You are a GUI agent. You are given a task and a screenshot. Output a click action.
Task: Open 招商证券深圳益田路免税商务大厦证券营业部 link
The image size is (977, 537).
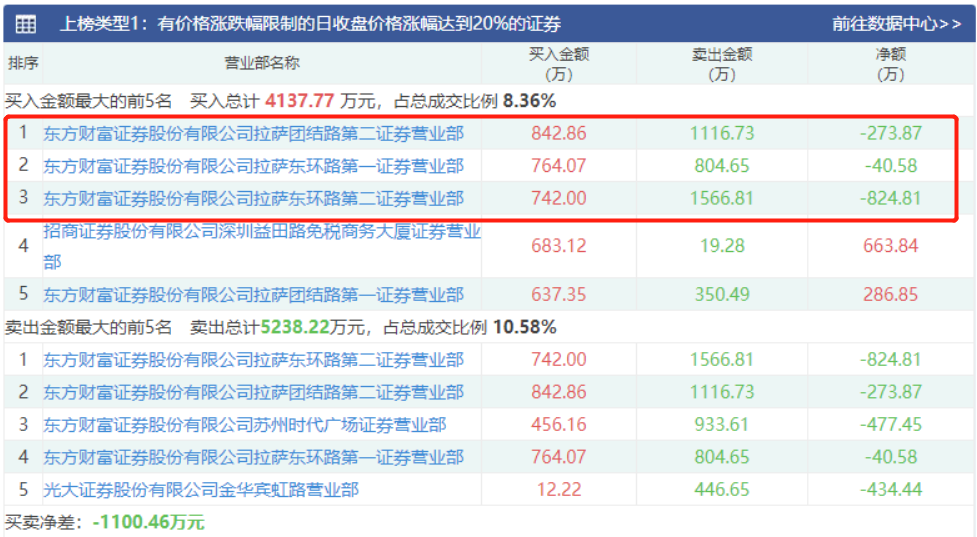tap(262, 246)
